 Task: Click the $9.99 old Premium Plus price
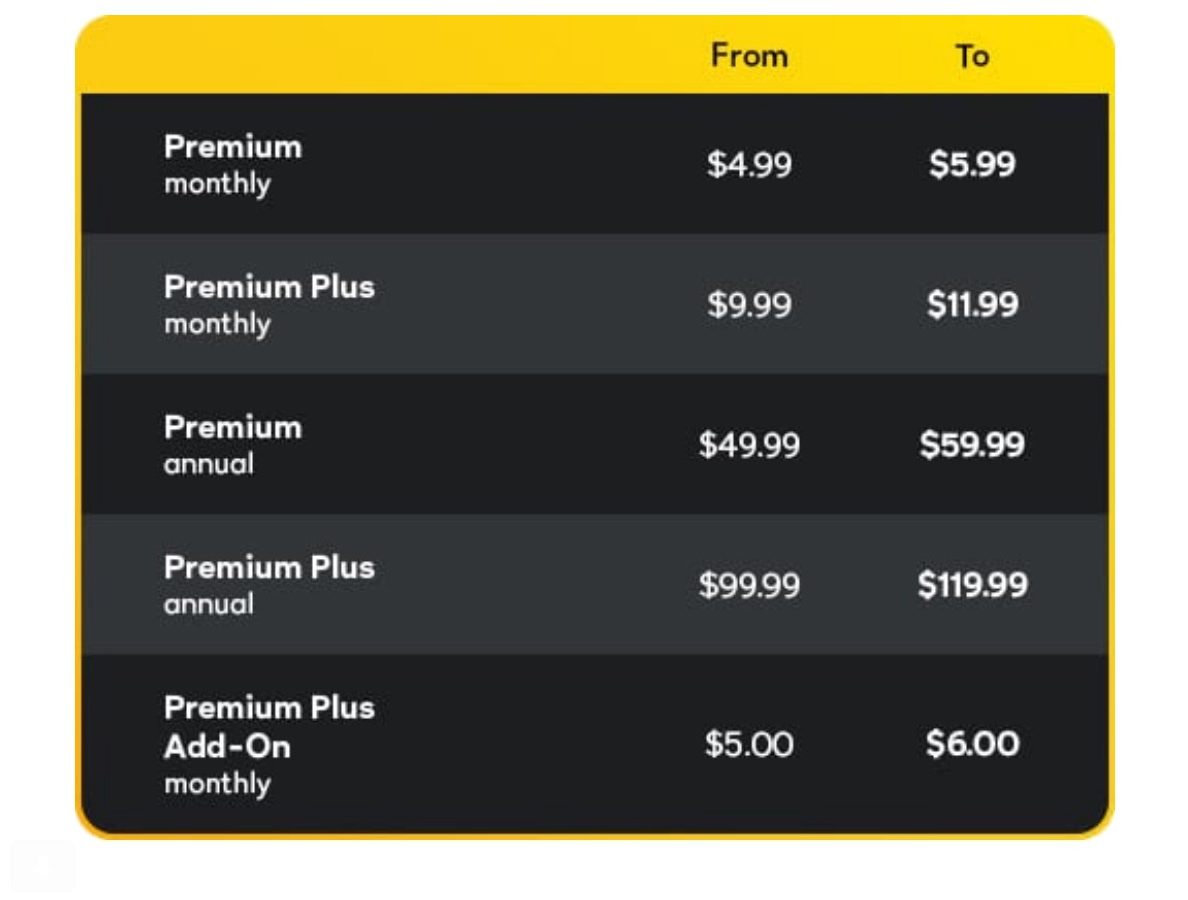[749, 304]
